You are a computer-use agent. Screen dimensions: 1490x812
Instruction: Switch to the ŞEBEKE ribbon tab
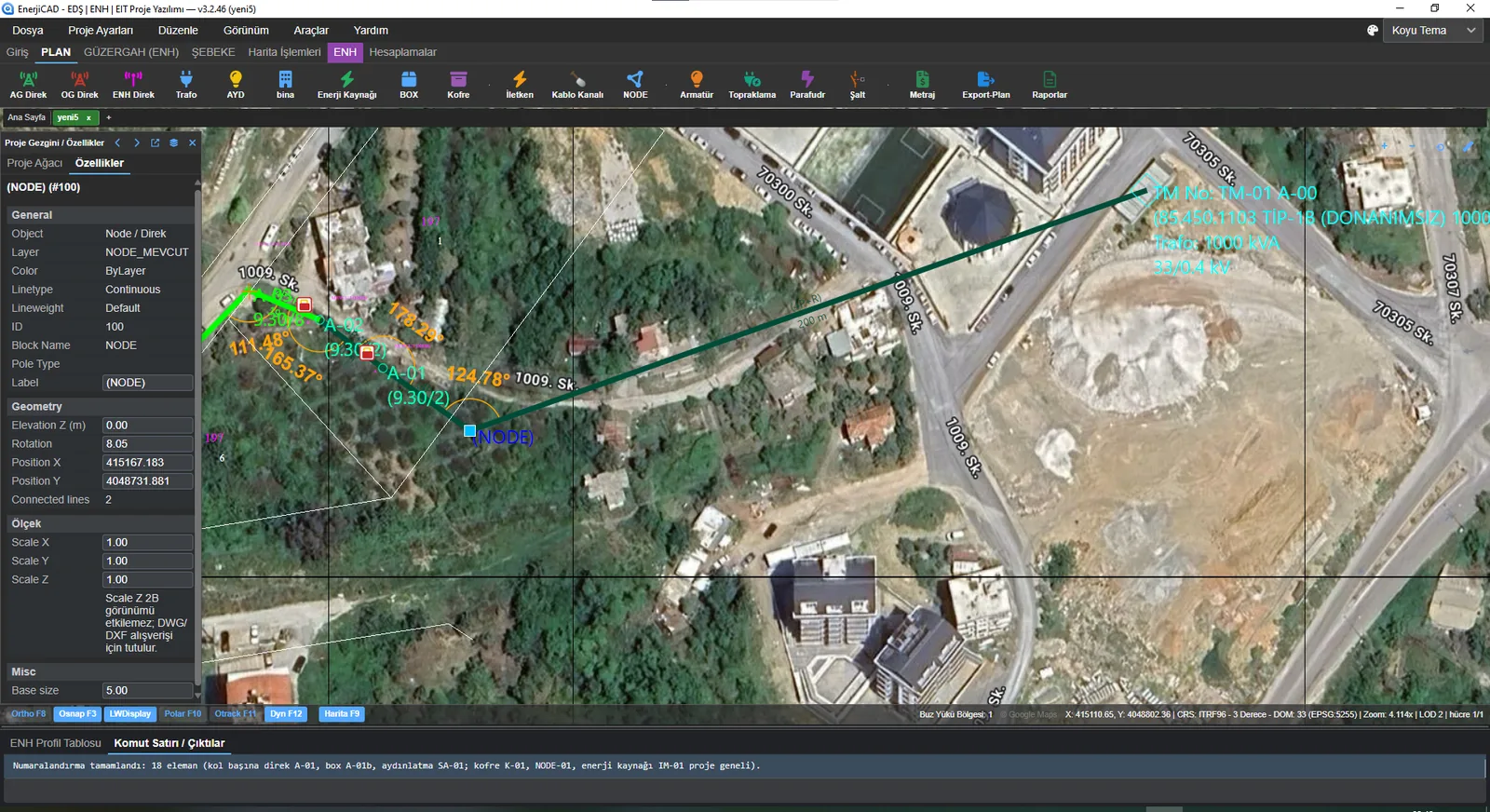(x=213, y=52)
